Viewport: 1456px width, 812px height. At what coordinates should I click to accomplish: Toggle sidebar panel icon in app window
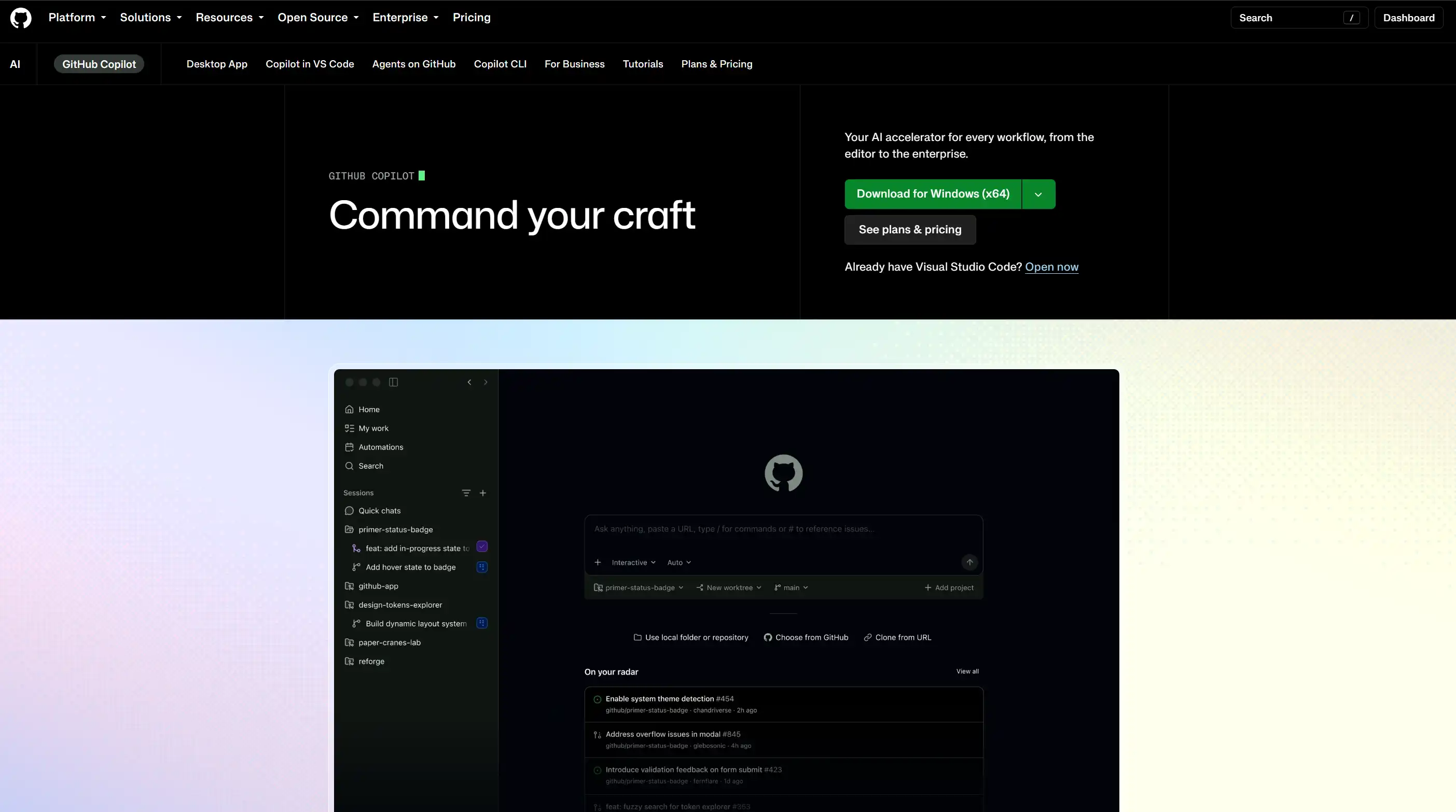(393, 382)
